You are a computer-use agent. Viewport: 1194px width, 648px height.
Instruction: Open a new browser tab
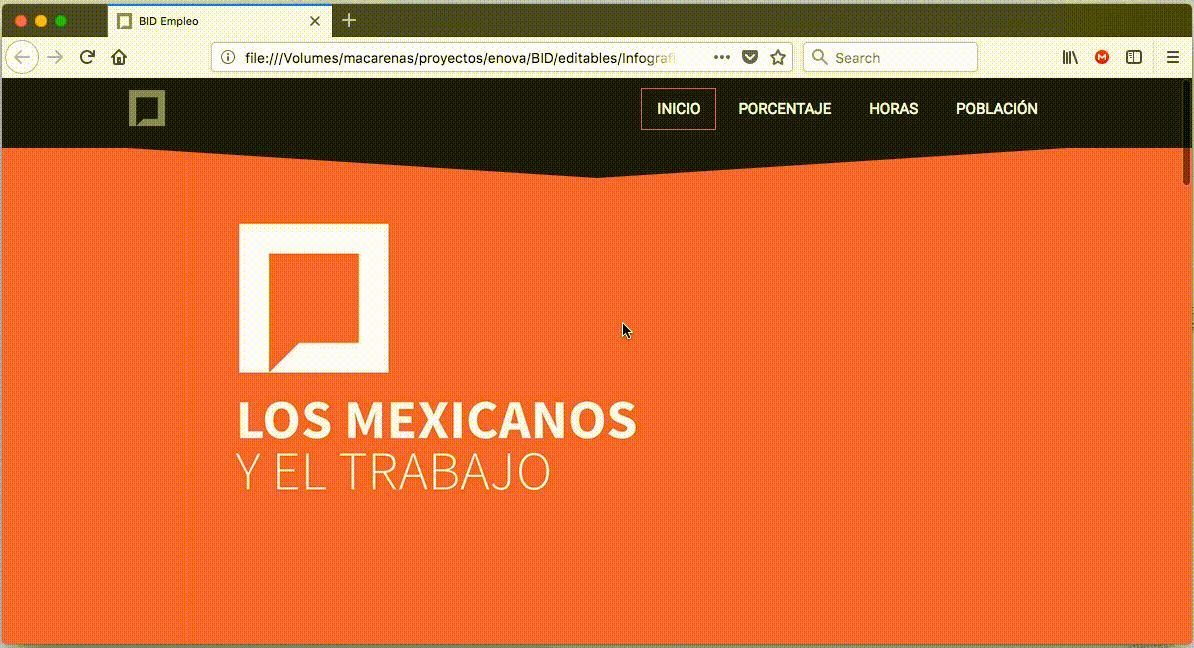[x=349, y=20]
